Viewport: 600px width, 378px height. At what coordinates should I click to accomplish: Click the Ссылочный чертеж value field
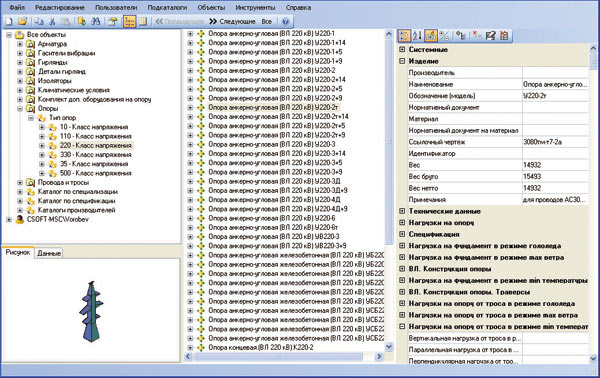tap(555, 142)
